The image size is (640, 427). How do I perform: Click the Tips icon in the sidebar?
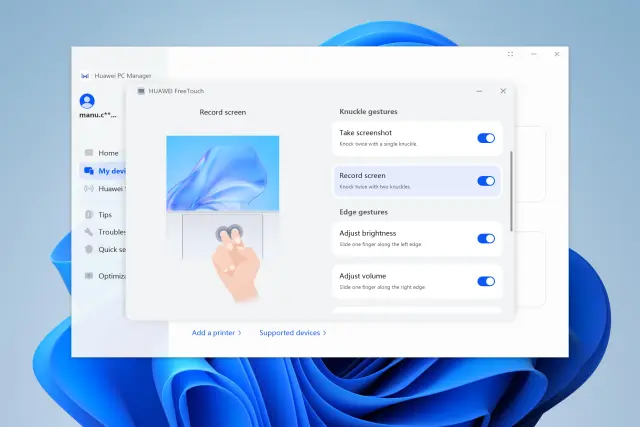pos(88,214)
